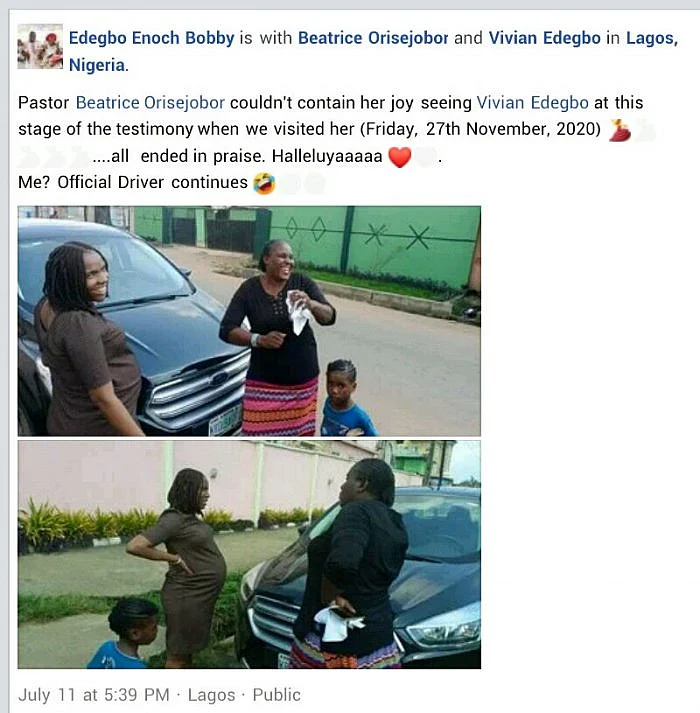Screen dimensions: 700x713
Task: Click the Ford car grille in top photo
Action: click(x=198, y=387)
